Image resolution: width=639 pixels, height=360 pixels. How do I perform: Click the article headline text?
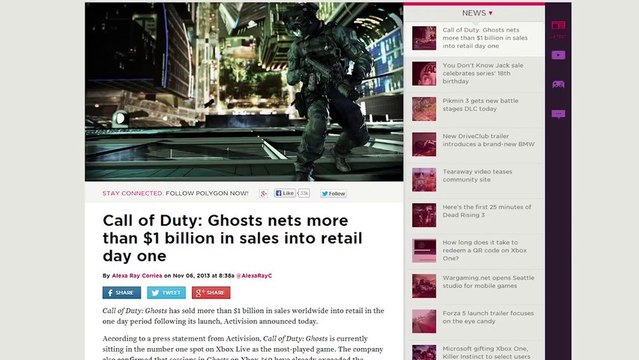tap(232, 238)
